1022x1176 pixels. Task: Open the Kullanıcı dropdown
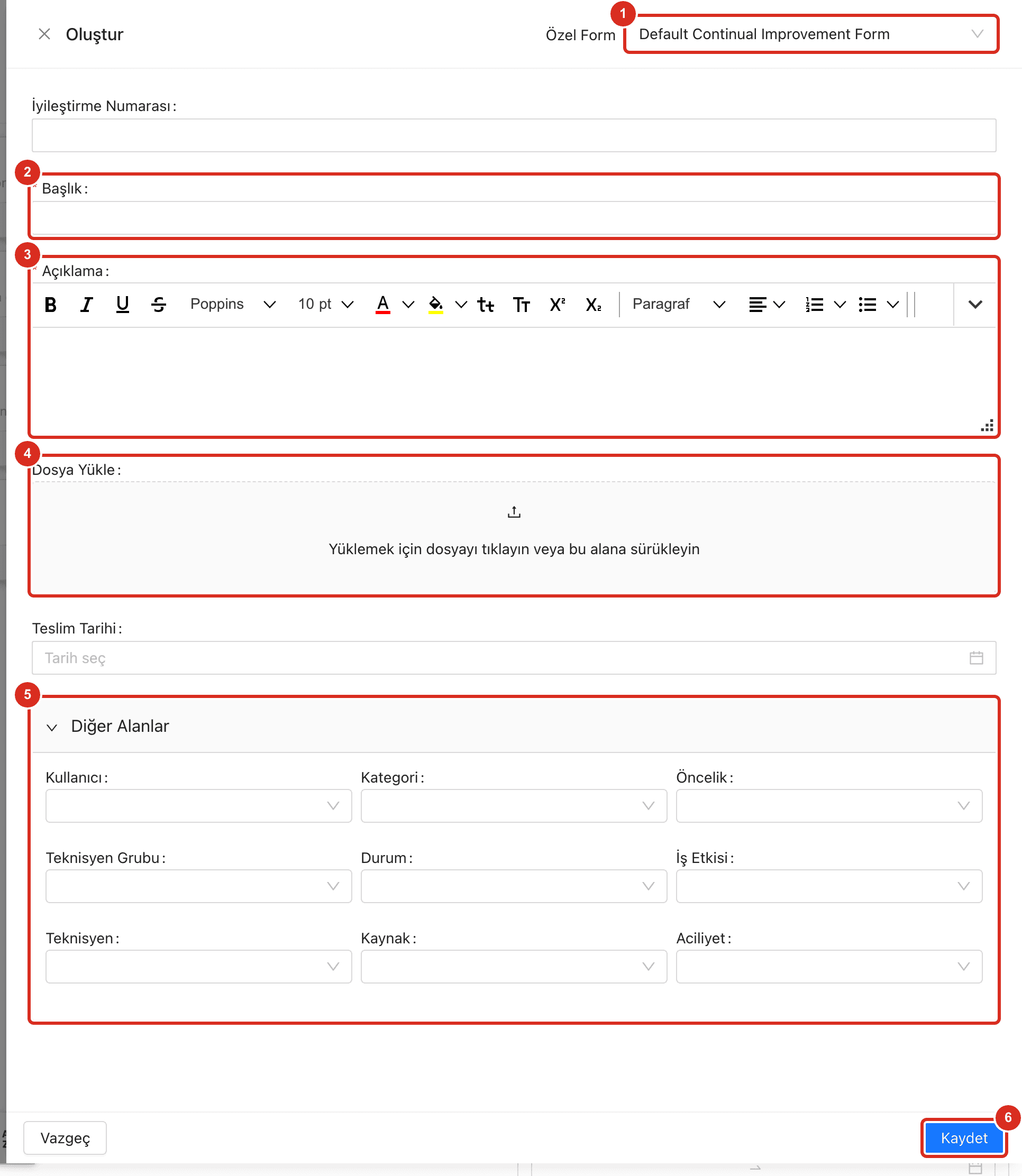click(198, 805)
